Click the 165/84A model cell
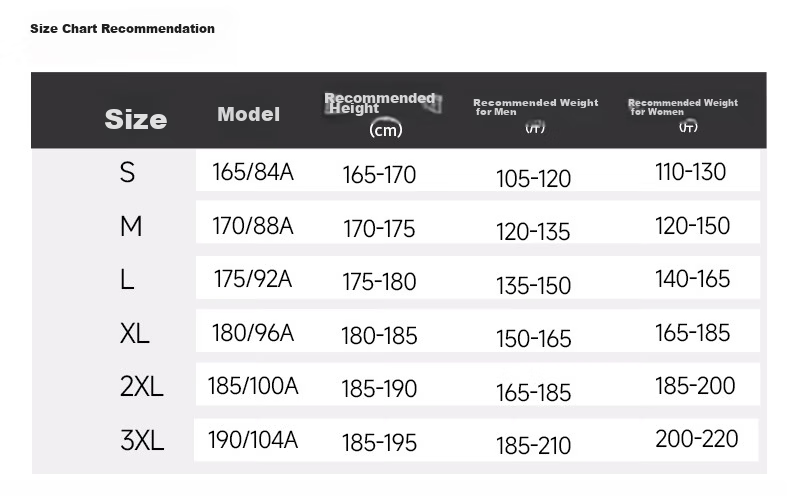Image resolution: width=790 pixels, height=496 pixels. (x=253, y=172)
